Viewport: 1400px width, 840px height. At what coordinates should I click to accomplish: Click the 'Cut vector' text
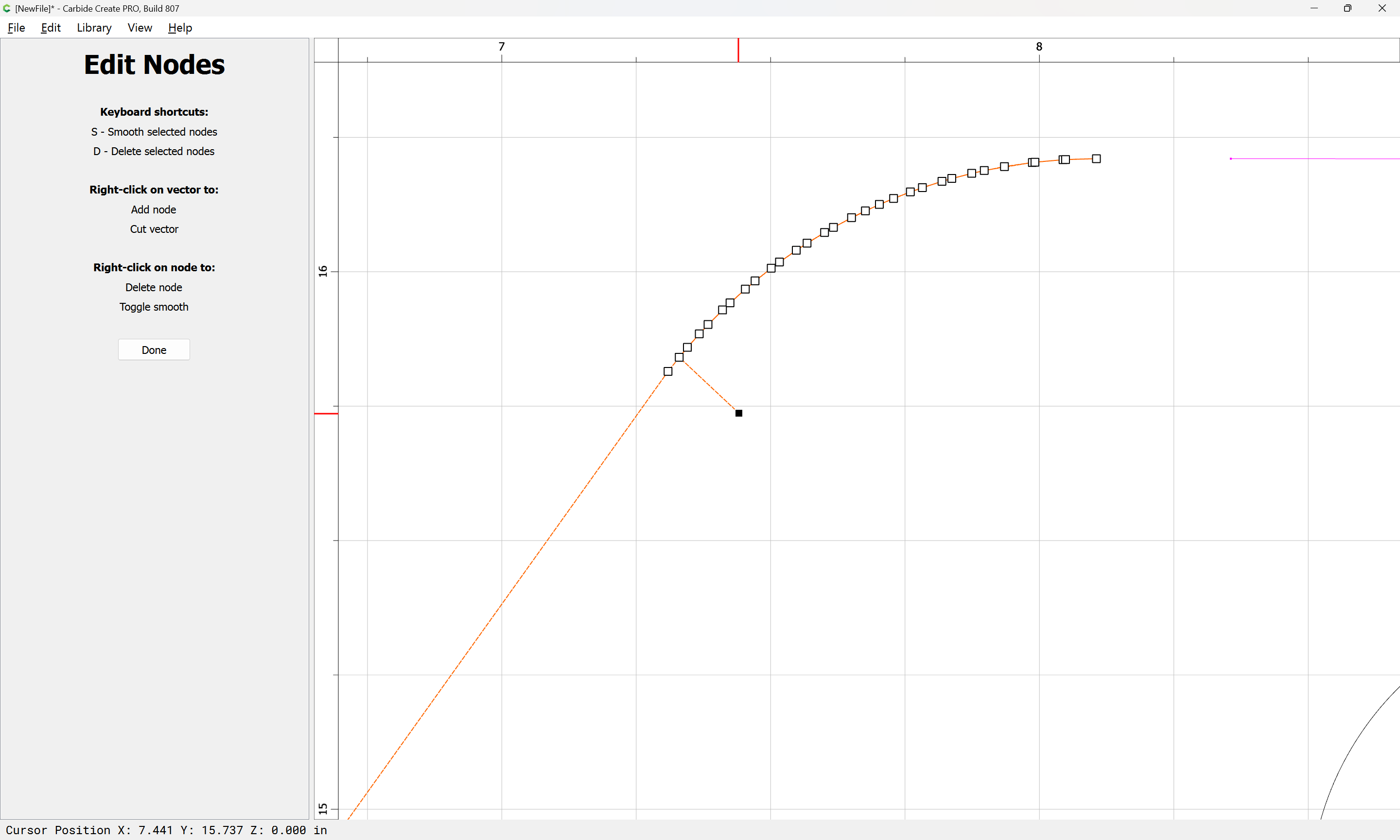(154, 229)
